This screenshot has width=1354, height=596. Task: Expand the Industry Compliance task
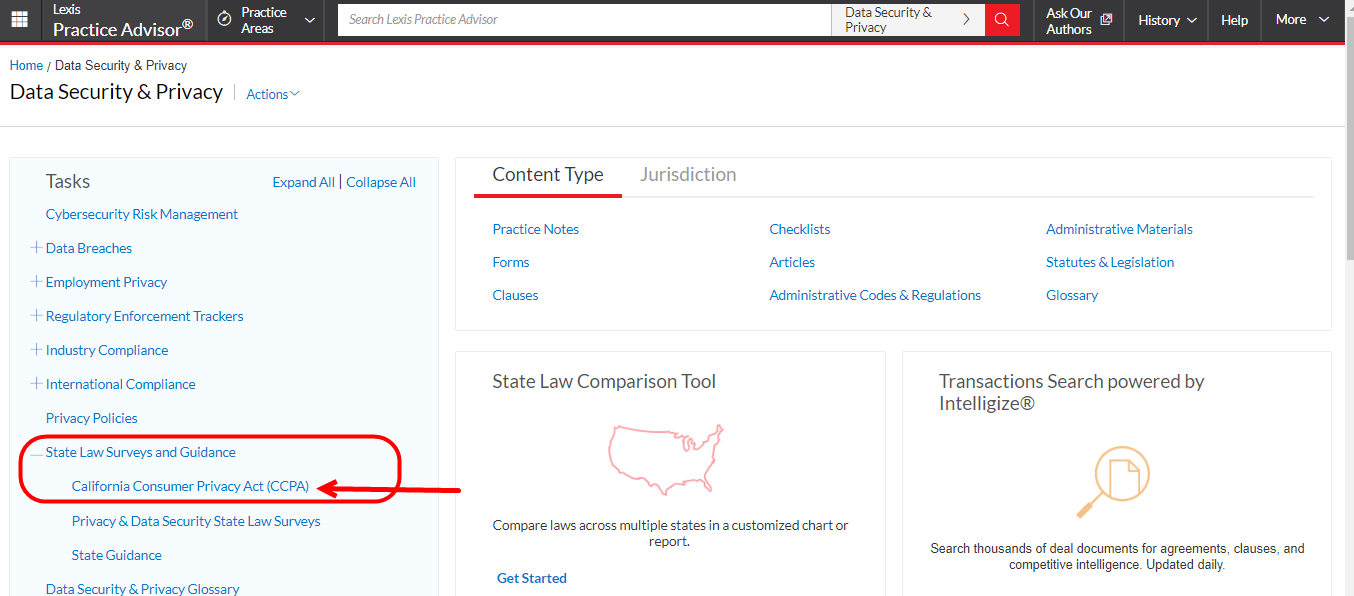(36, 350)
